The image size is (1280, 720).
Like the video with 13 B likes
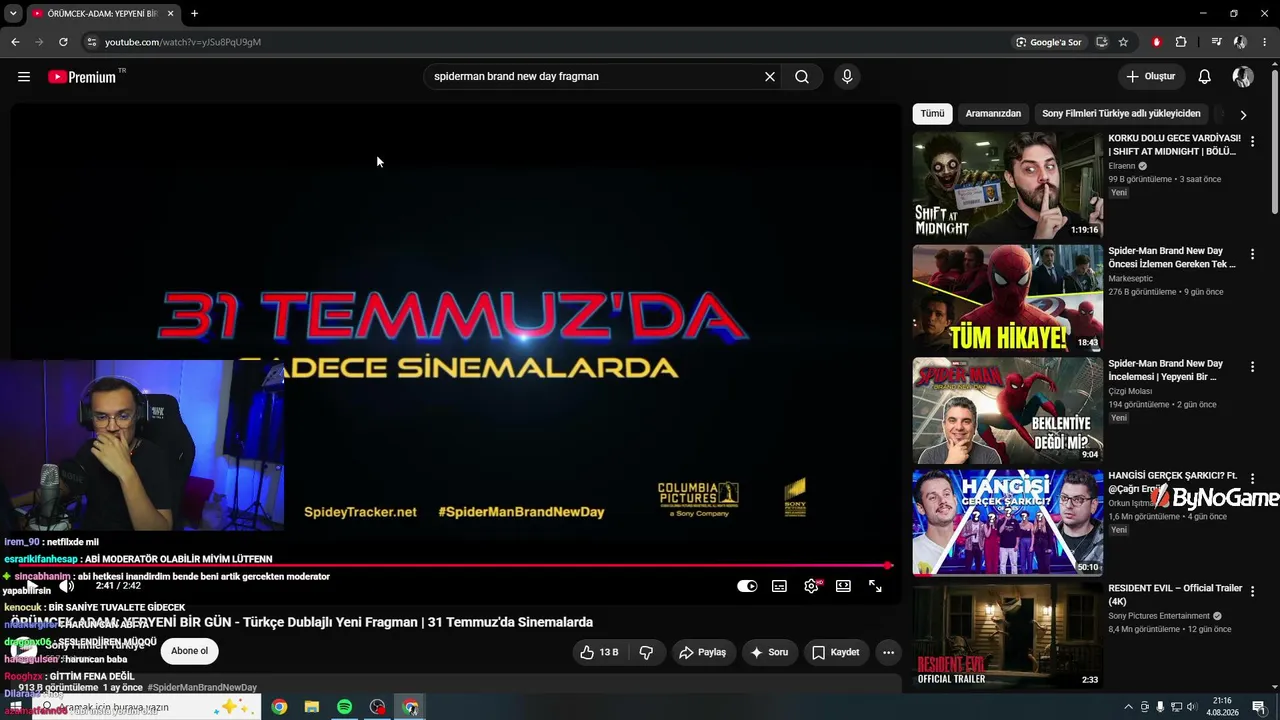(x=599, y=652)
